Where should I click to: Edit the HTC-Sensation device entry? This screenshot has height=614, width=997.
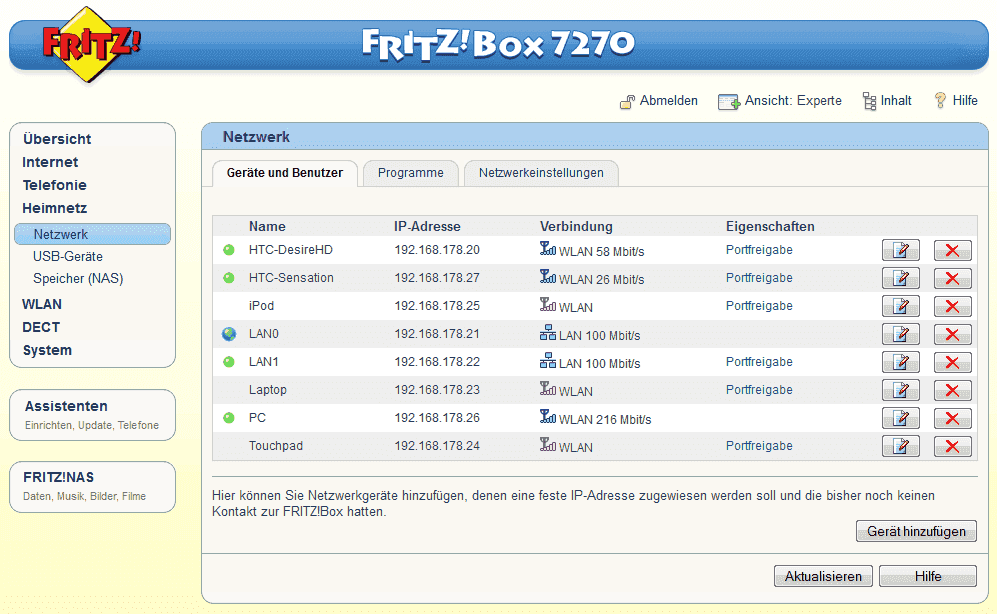900,278
